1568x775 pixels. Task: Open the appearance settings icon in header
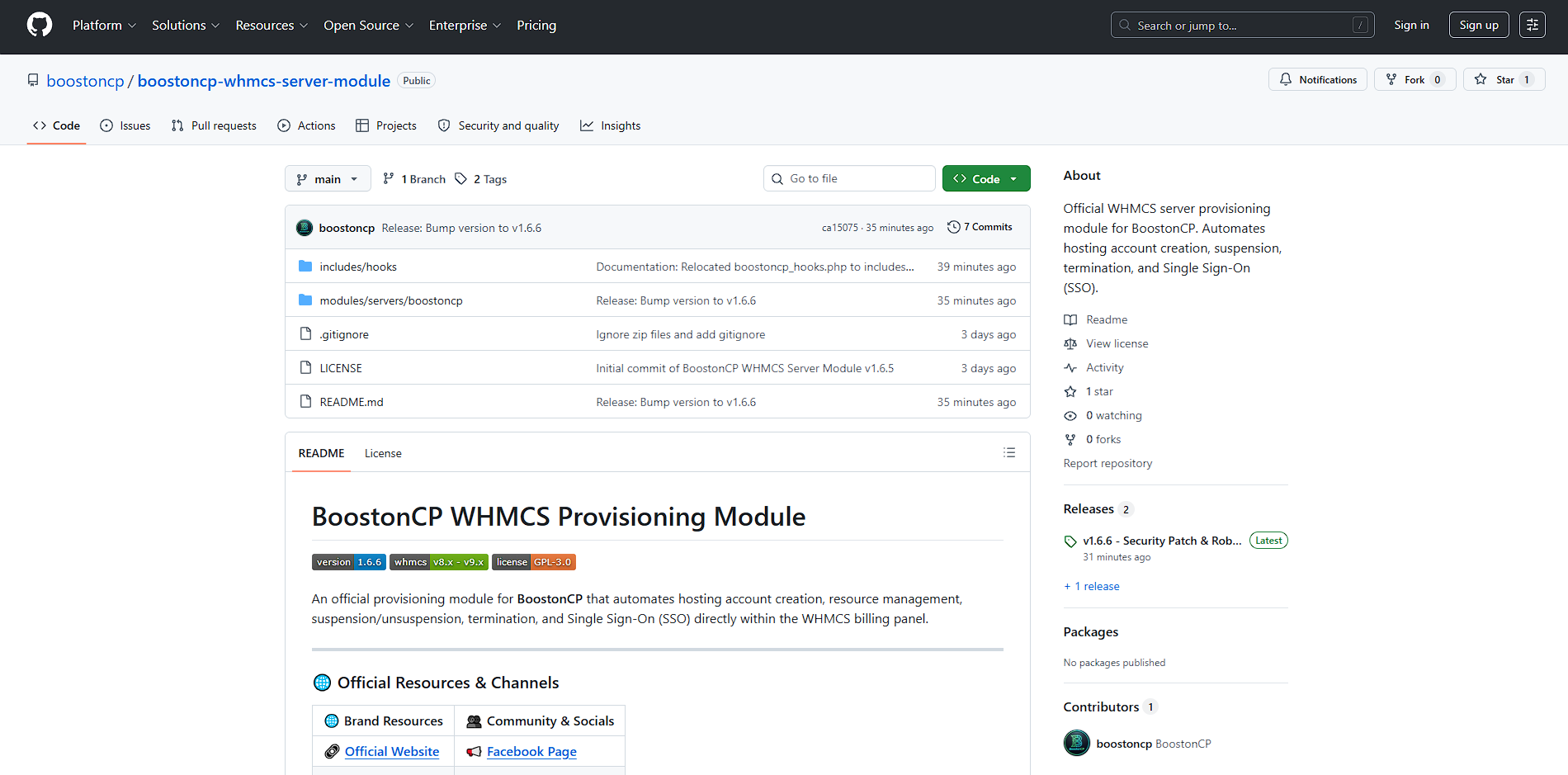point(1533,25)
